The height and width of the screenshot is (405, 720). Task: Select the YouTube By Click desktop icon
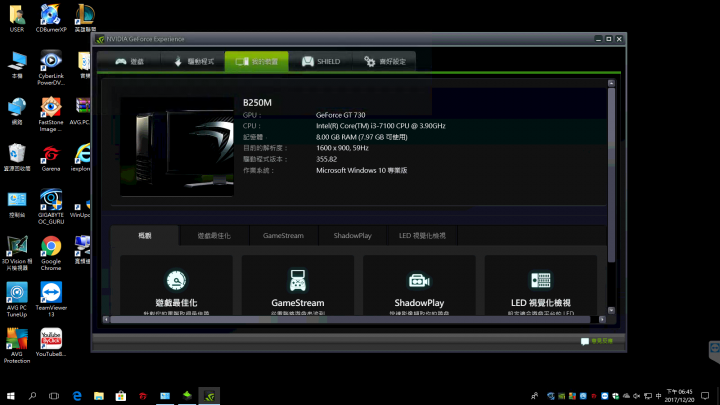click(51, 343)
